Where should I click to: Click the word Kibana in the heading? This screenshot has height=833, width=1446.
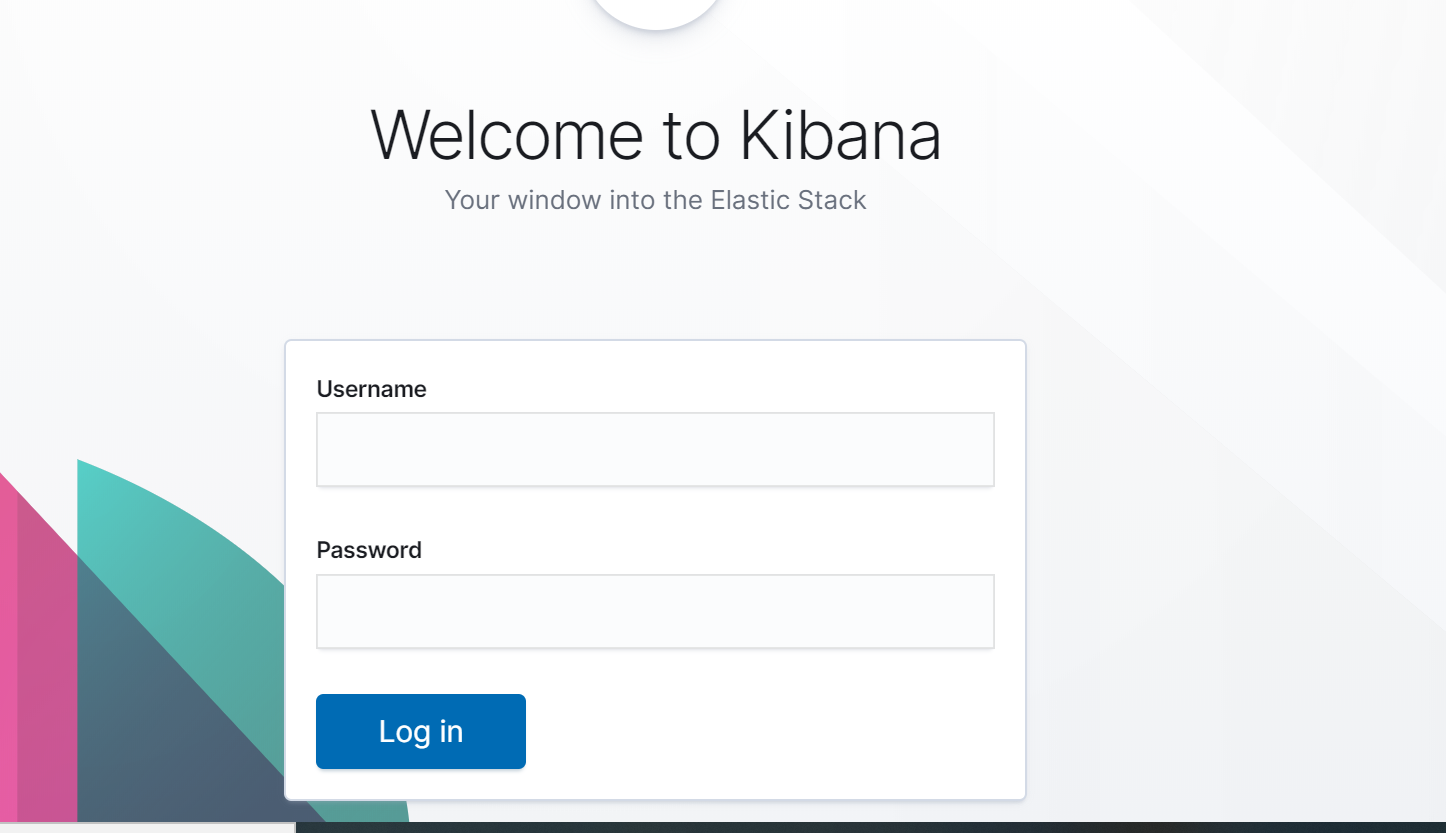(x=840, y=134)
